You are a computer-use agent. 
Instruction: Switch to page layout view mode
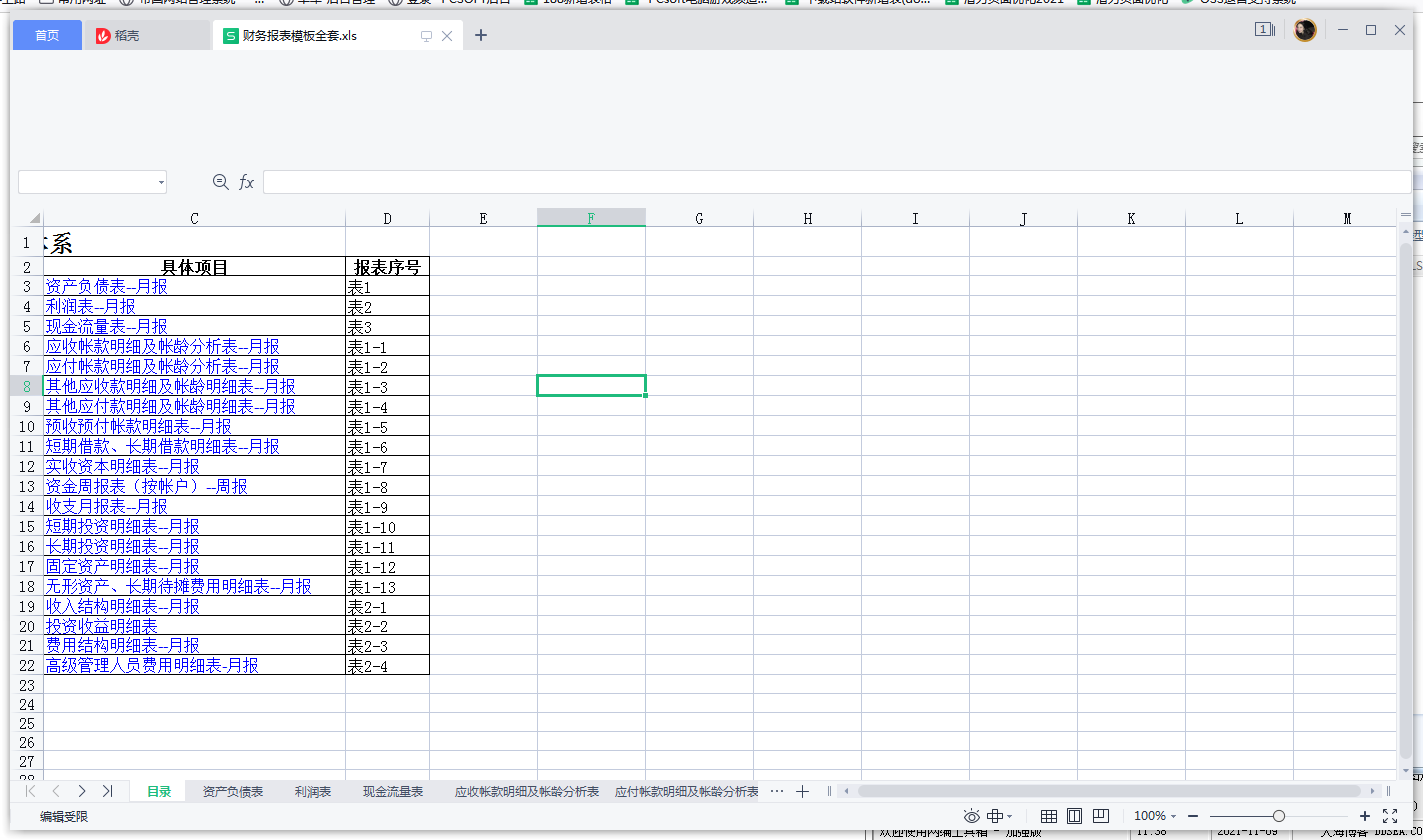[1075, 816]
